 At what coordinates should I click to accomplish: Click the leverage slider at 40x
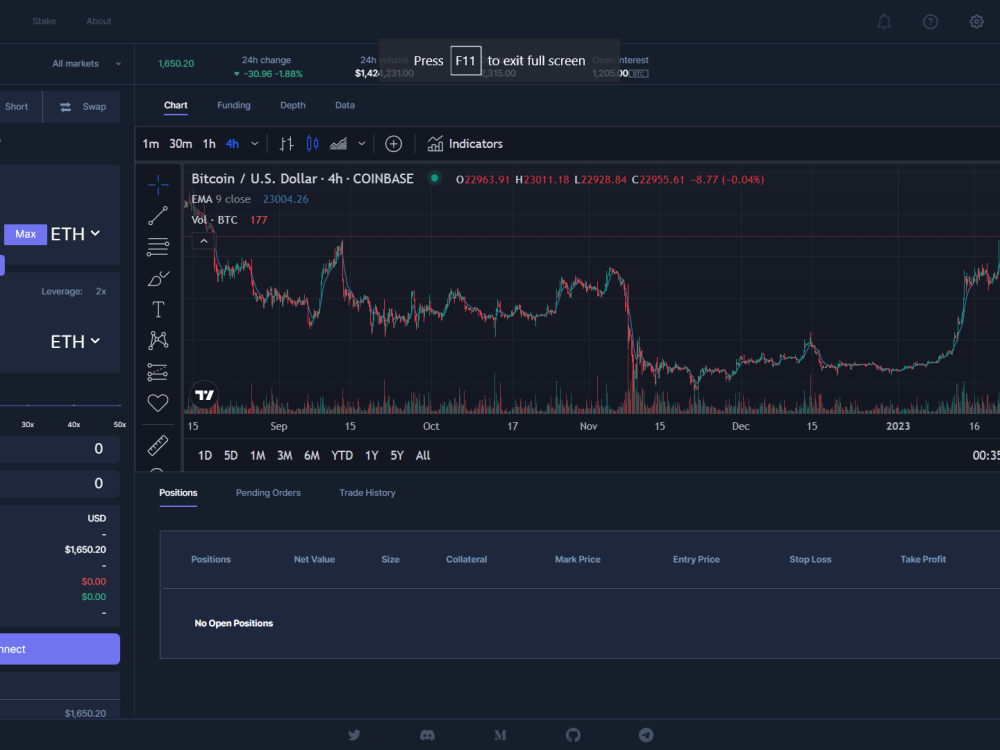point(74,405)
